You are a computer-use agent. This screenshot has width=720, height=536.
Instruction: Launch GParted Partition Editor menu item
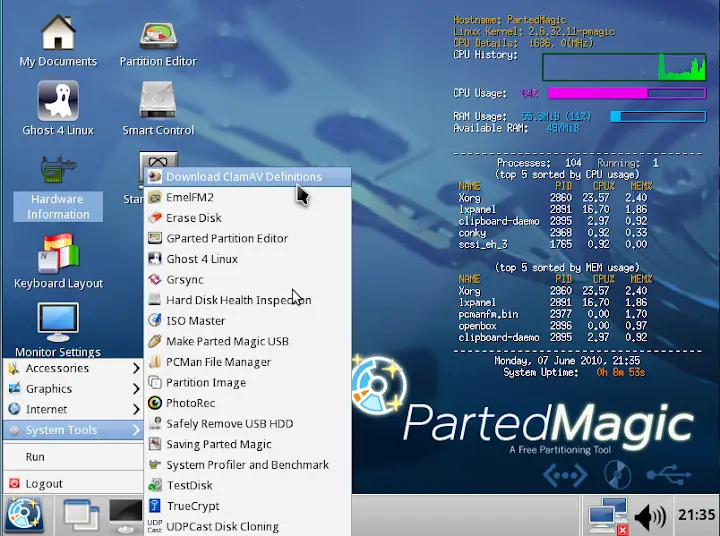pos(248,238)
